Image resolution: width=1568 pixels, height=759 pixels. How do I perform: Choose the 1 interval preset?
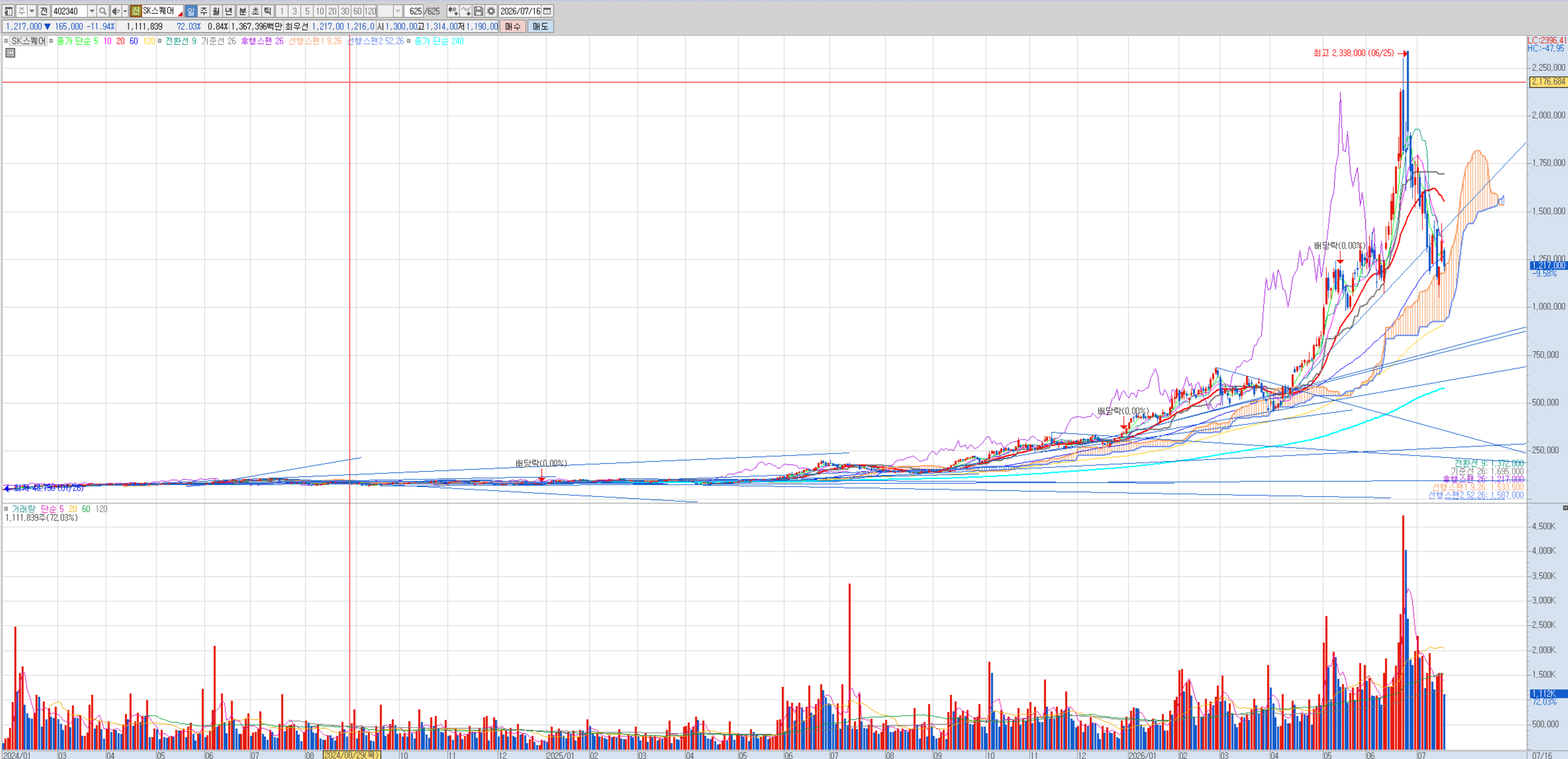pos(282,11)
